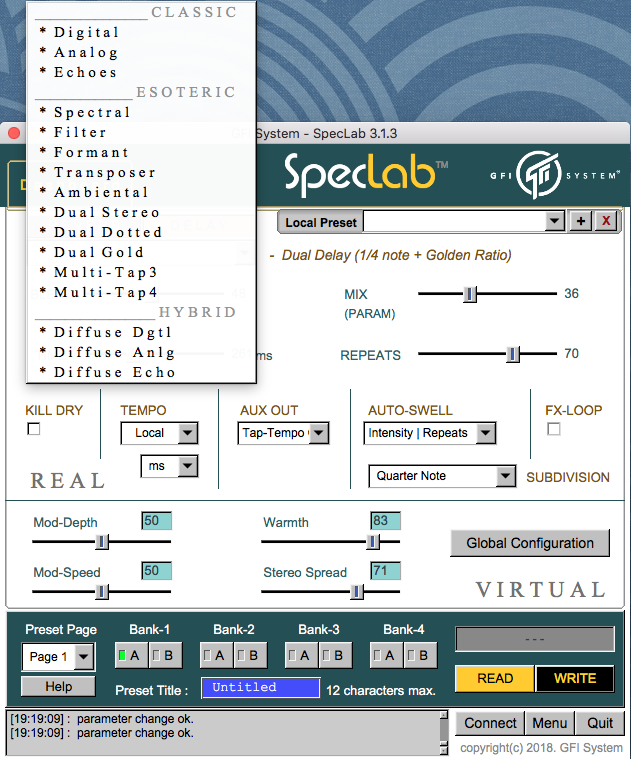631x759 pixels.
Task: Edit the Preset Title field
Action: (x=261, y=688)
